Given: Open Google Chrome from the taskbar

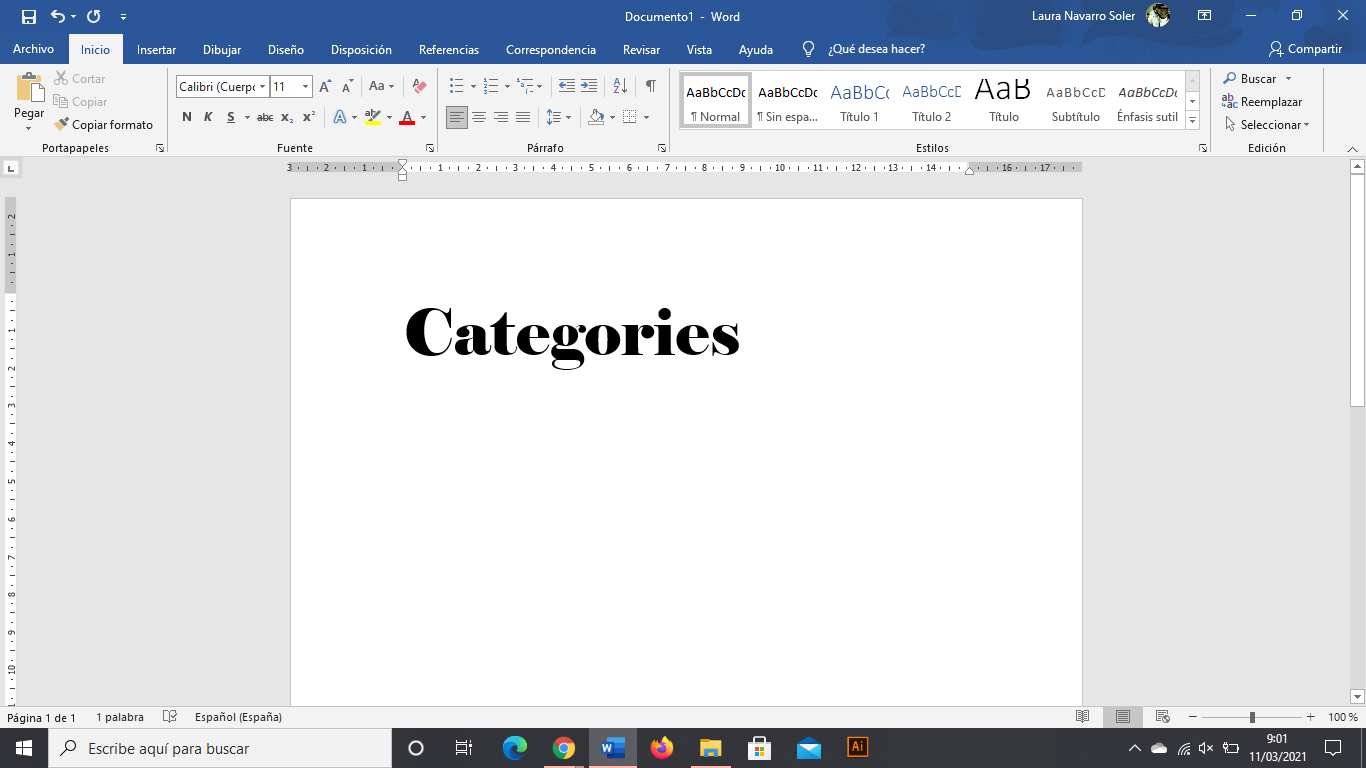Looking at the screenshot, I should pos(564,748).
